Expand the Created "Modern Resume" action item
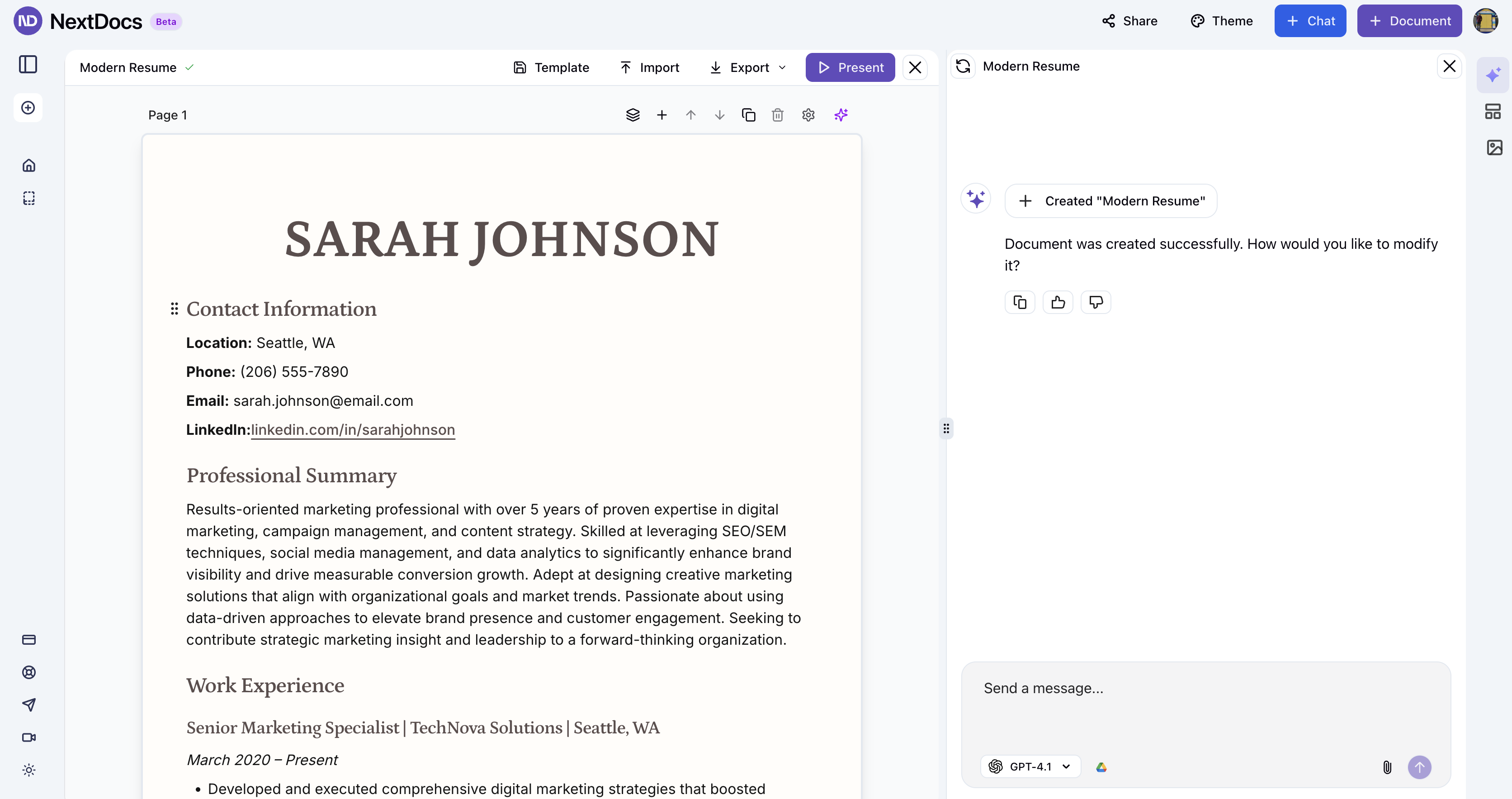Image resolution: width=1512 pixels, height=799 pixels. [x=1110, y=201]
